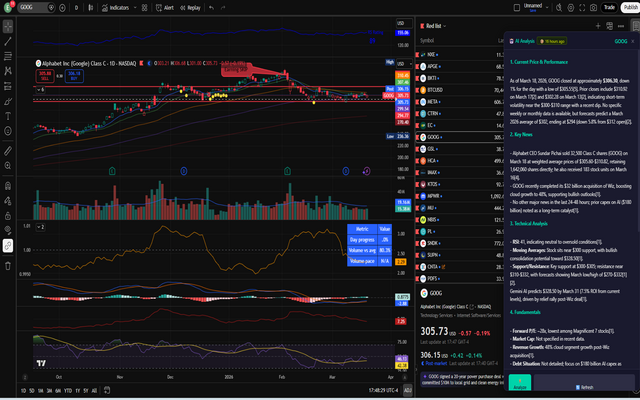
Task: Select the ruler measure tool
Action: point(8,151)
